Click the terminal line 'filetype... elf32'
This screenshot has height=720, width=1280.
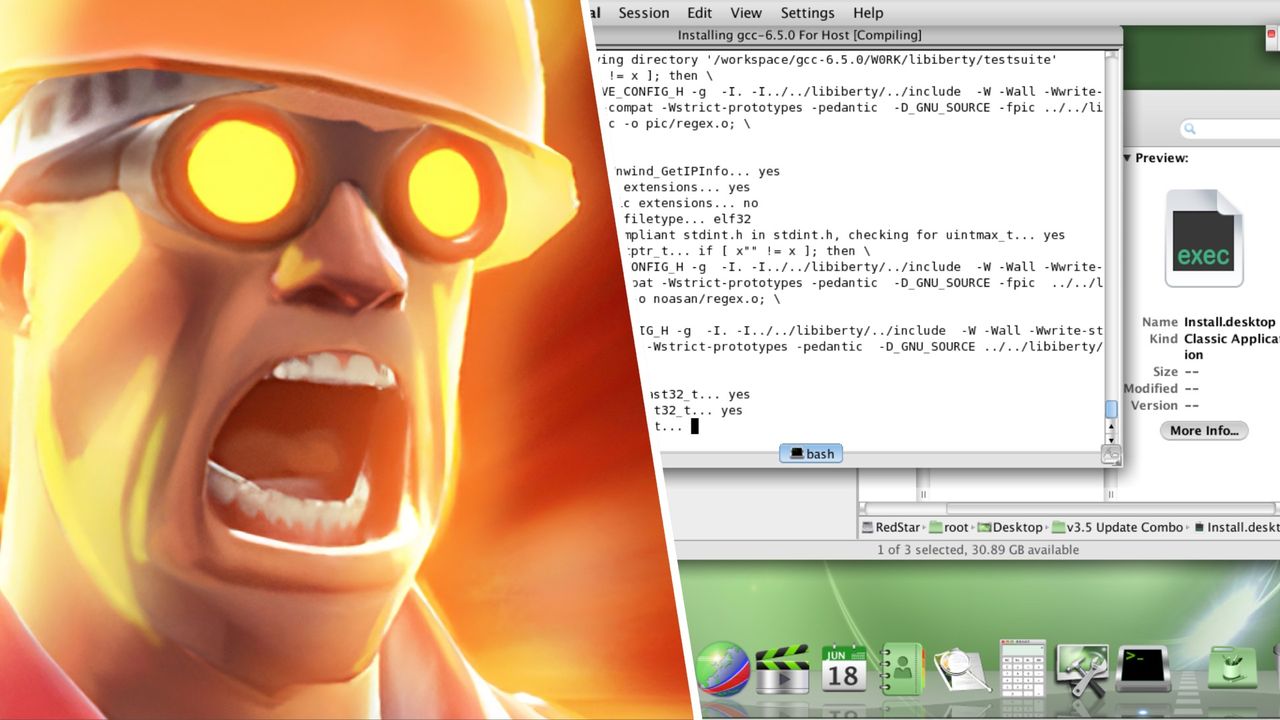(x=687, y=219)
